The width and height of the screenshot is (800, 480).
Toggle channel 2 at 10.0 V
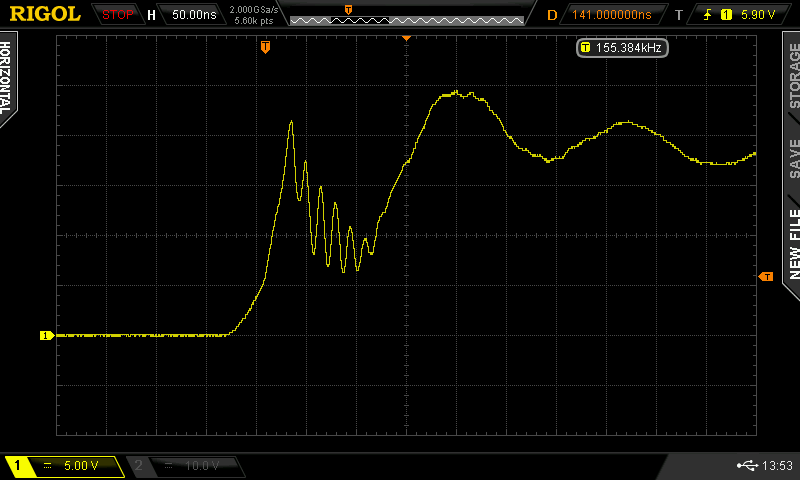click(185, 466)
